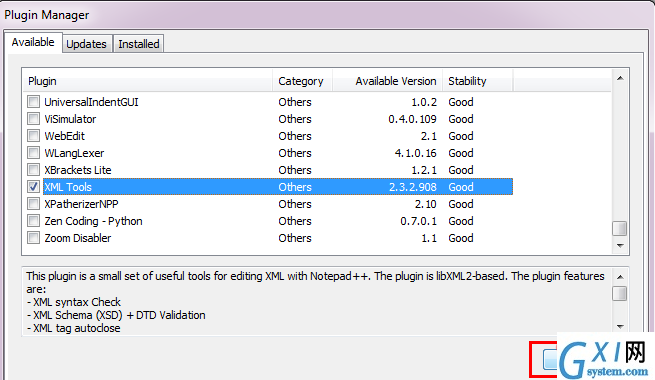This screenshot has height=380, width=655.
Task: Click the plugin list scrollbar thumb
Action: [619, 228]
